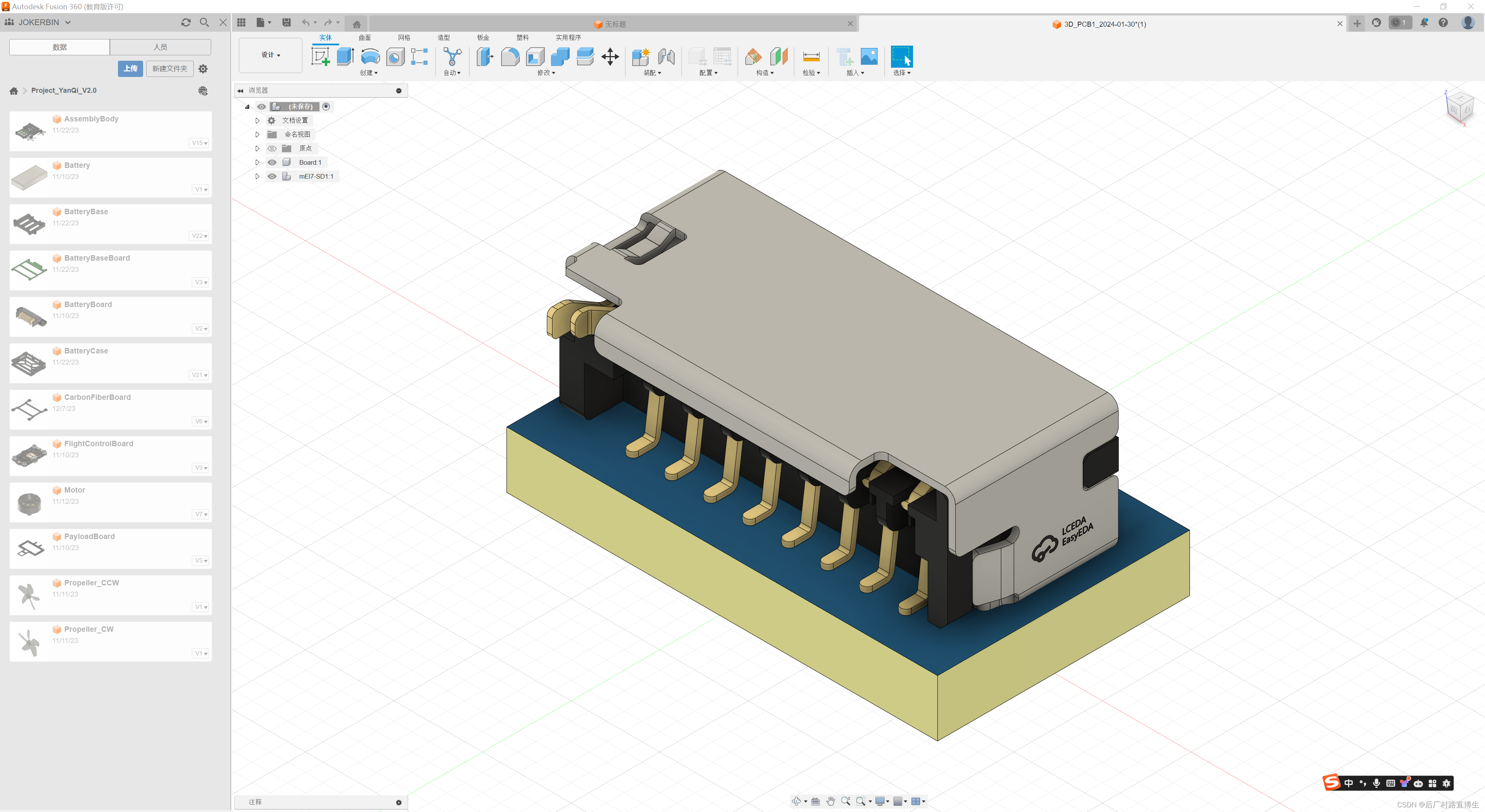The height and width of the screenshot is (812, 1485).
Task: Open the Assemble menu dropdown
Action: pos(652,73)
